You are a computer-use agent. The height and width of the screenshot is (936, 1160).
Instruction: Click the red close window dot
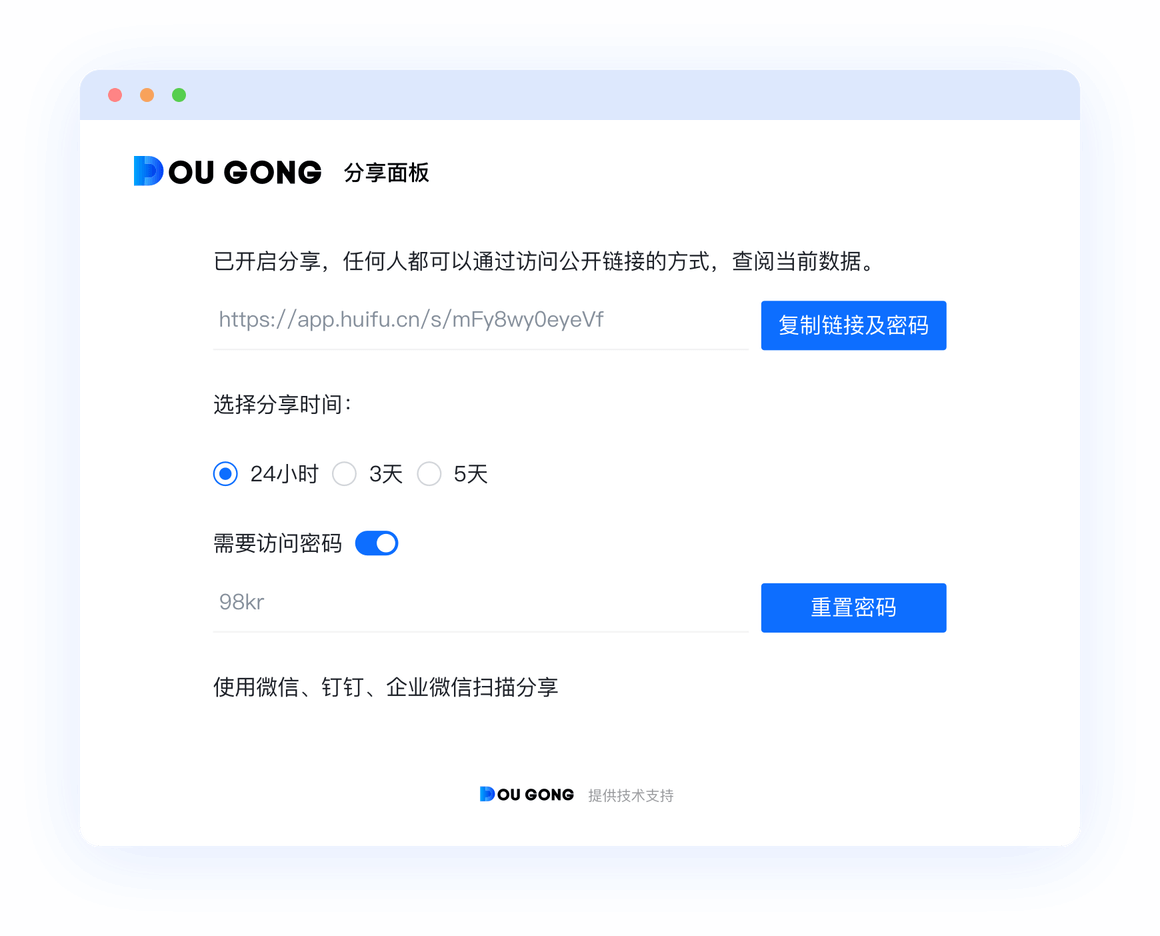[x=115, y=95]
